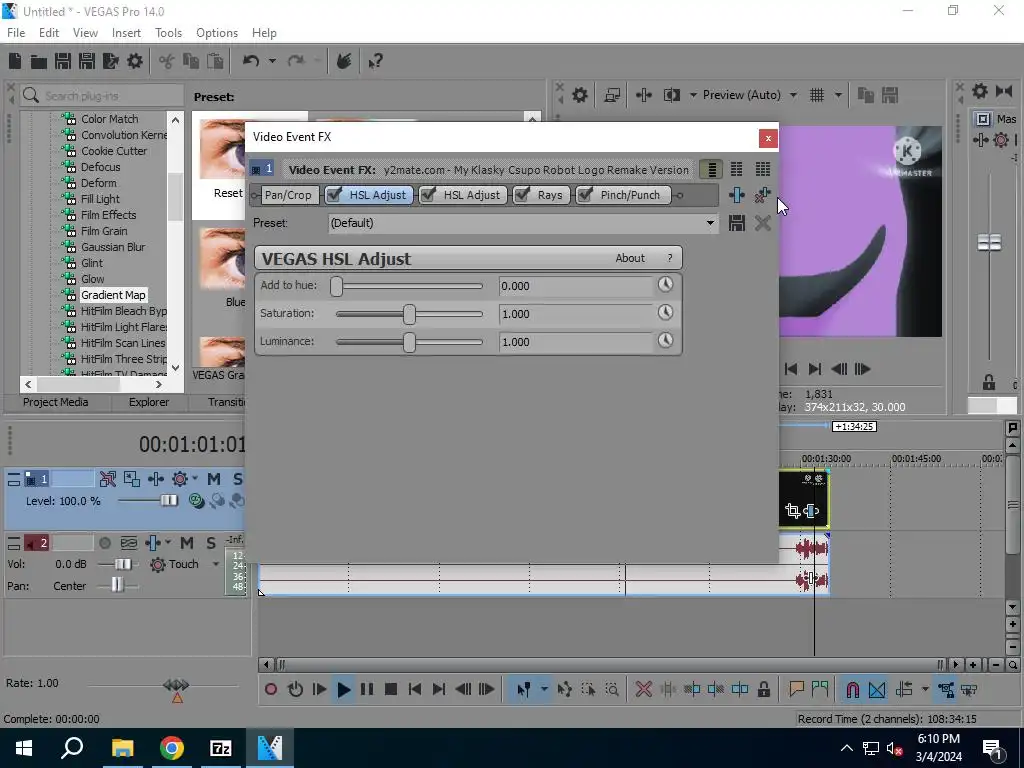Open the Tools menu

(x=168, y=33)
